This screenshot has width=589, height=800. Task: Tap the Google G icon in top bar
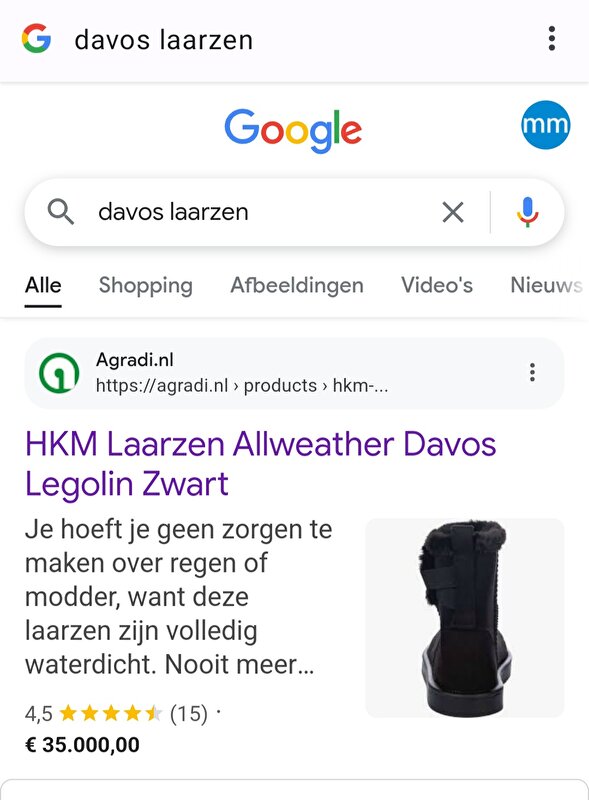point(36,39)
